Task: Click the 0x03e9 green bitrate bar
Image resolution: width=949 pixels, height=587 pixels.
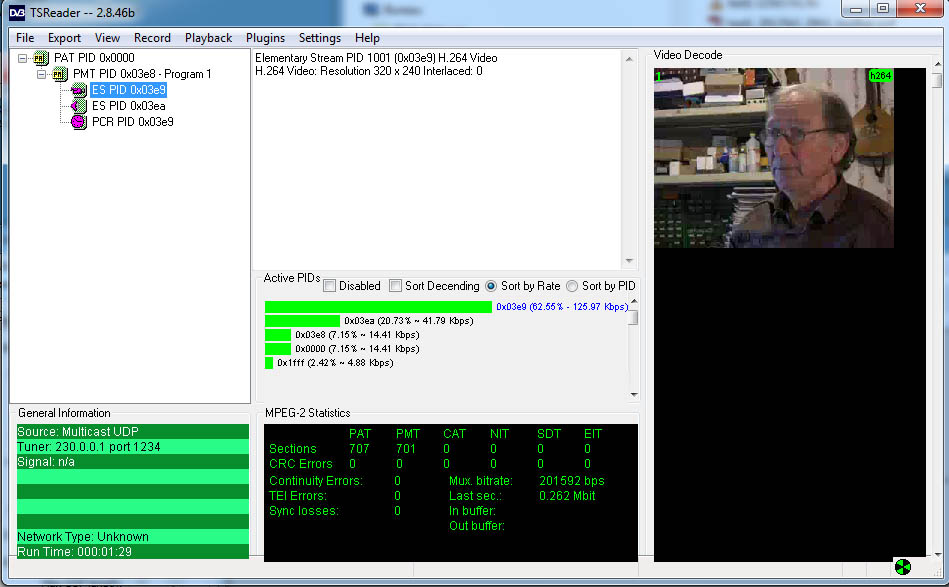Action: click(378, 307)
